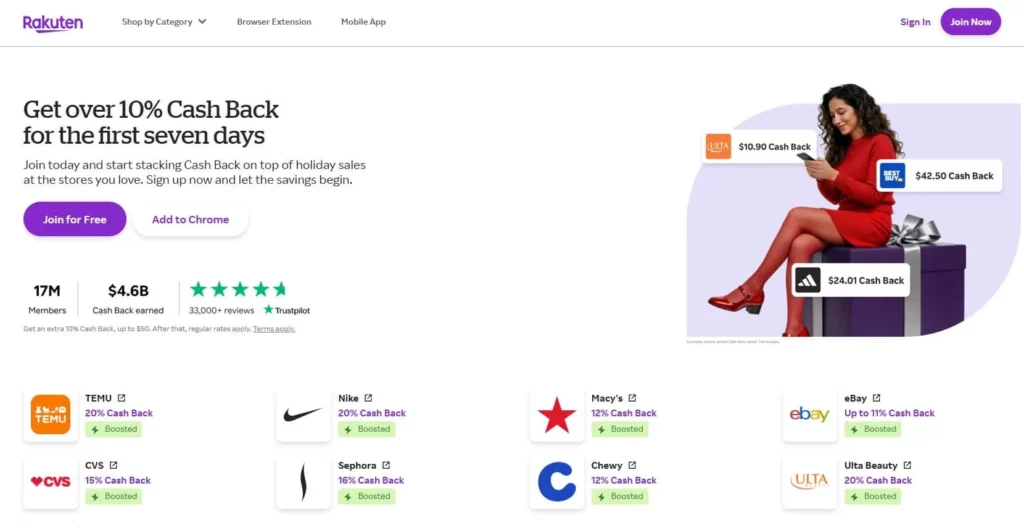This screenshot has height=528, width=1024.
Task: Click the Ulta Beauty store logo
Action: click(x=809, y=482)
